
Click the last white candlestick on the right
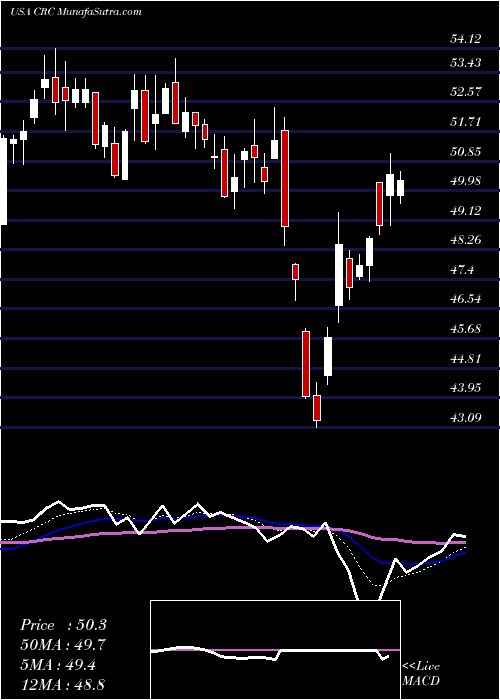(x=400, y=188)
